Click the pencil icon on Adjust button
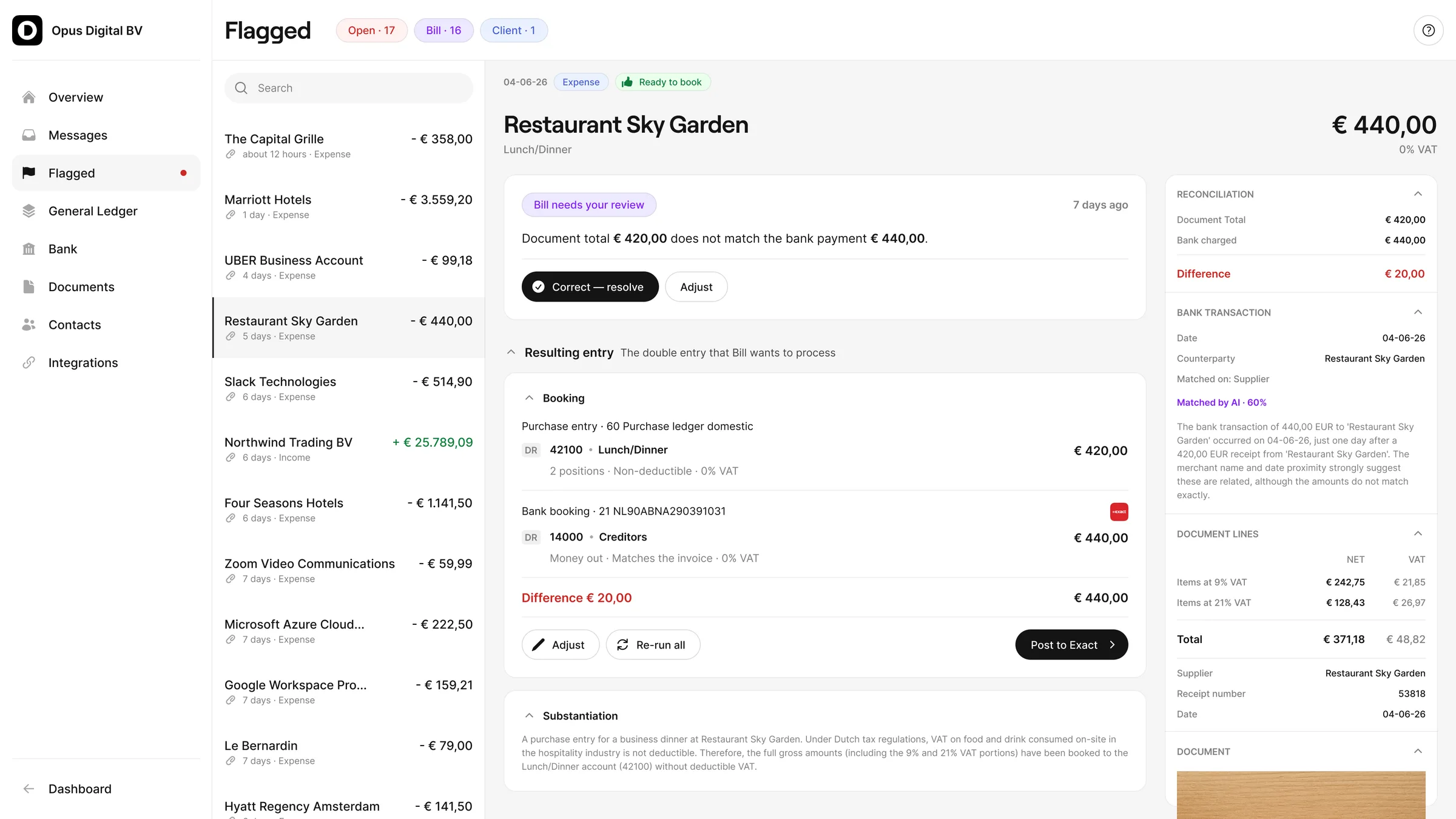This screenshot has height=819, width=1456. tap(538, 645)
